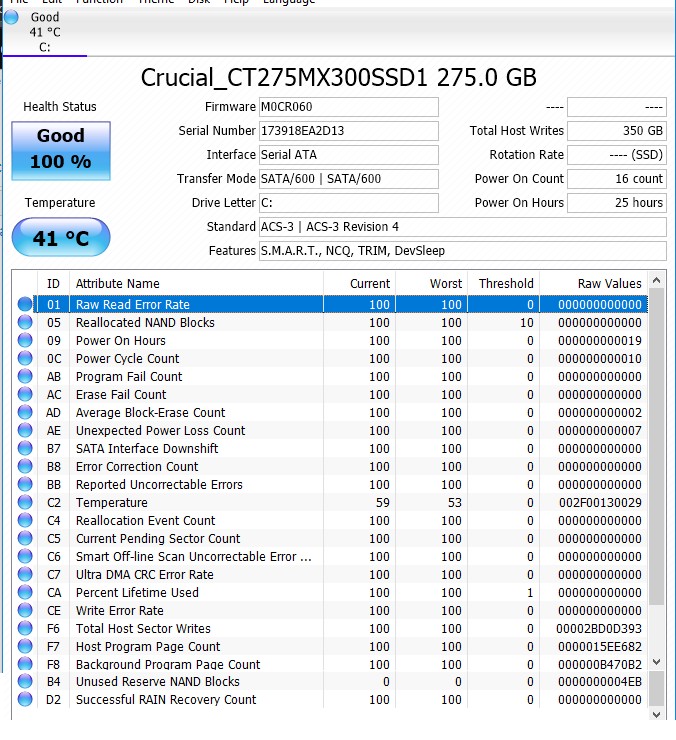Click the scroll up arrow of attribute list

point(656,281)
